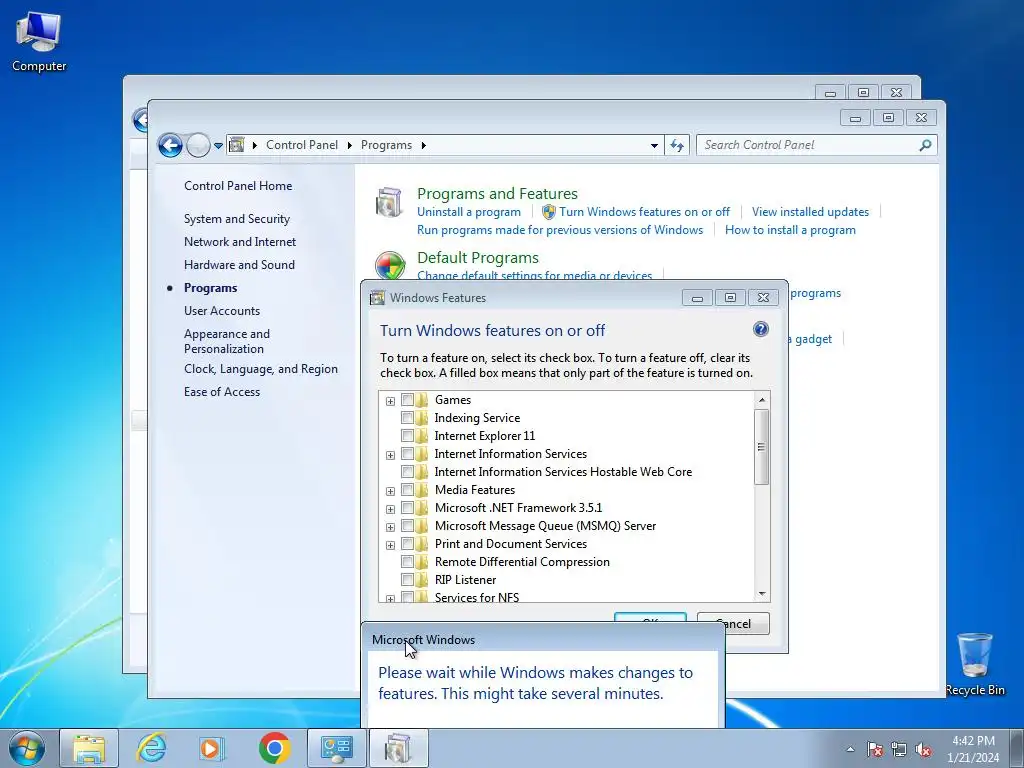
Task: Check the RIP Listener checkbox
Action: point(407,580)
